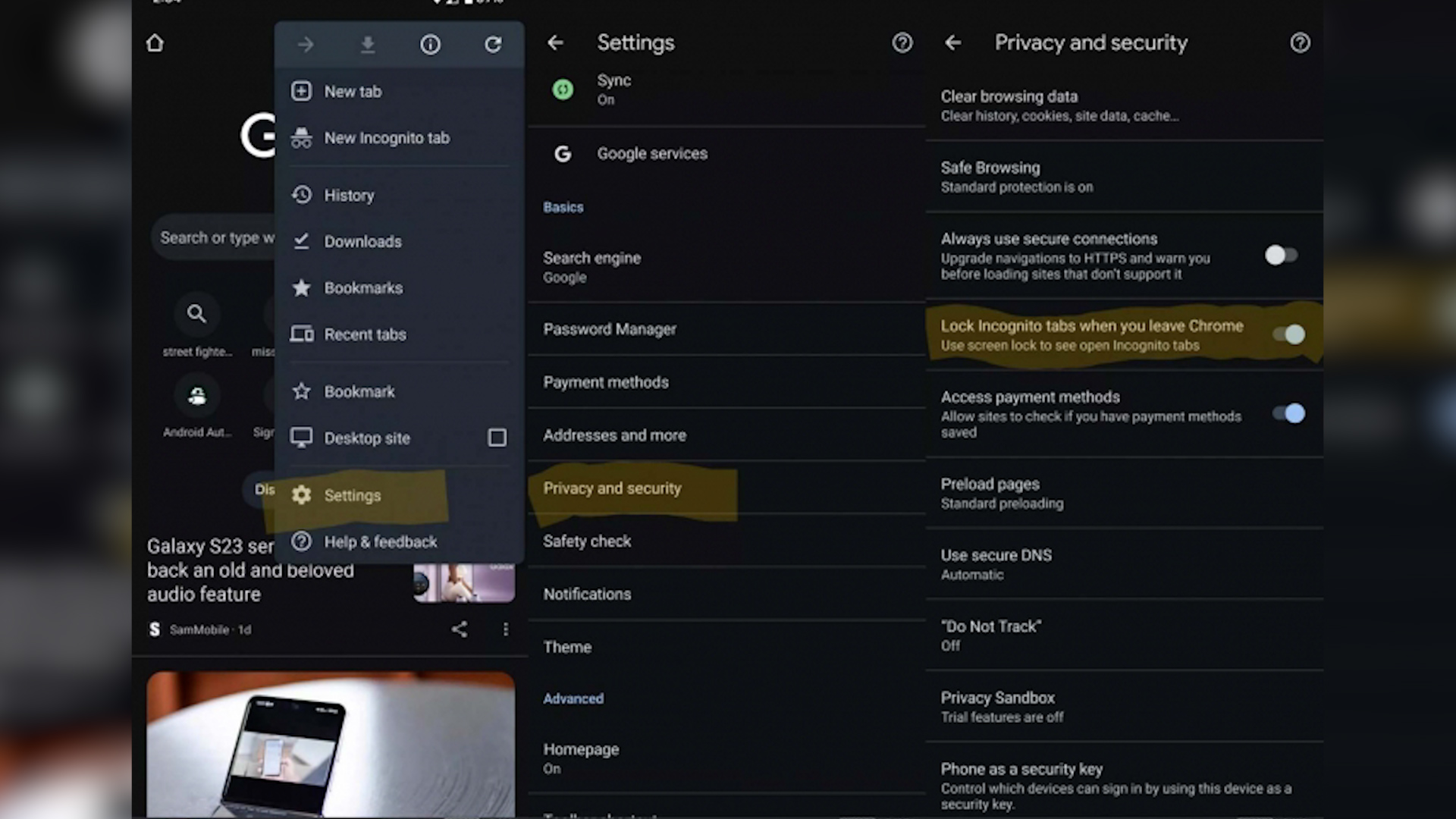Go back from Privacy and security

point(953,43)
